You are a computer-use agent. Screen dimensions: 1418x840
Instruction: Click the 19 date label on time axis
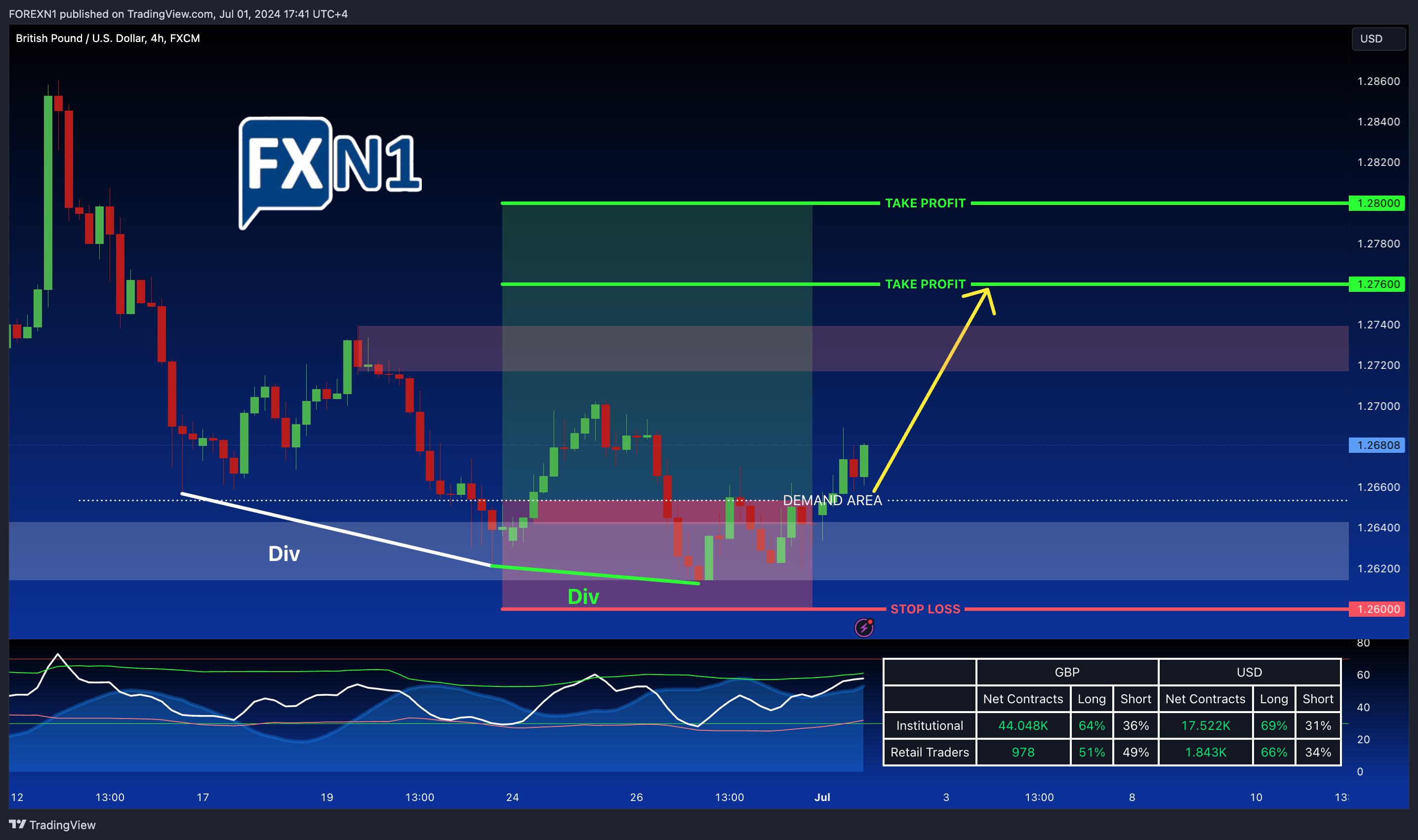tap(326, 798)
